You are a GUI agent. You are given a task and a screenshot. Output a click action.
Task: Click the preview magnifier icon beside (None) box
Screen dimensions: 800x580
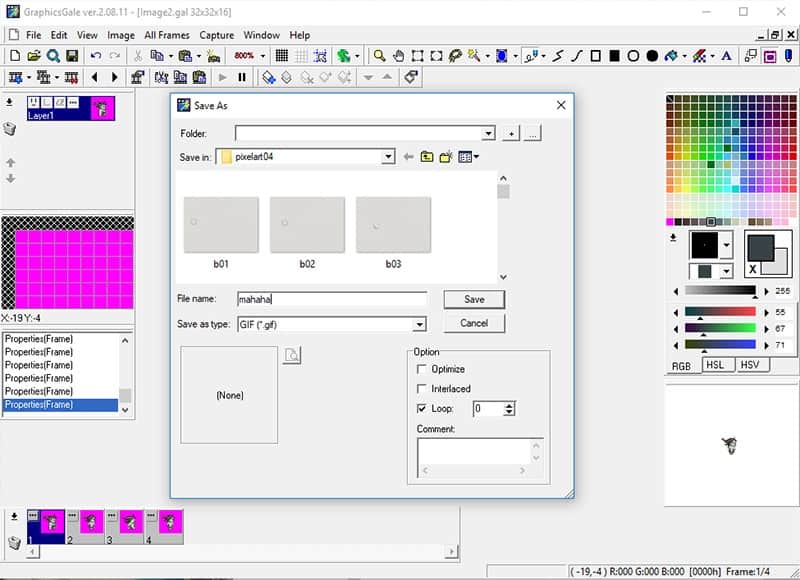pyautogui.click(x=292, y=355)
